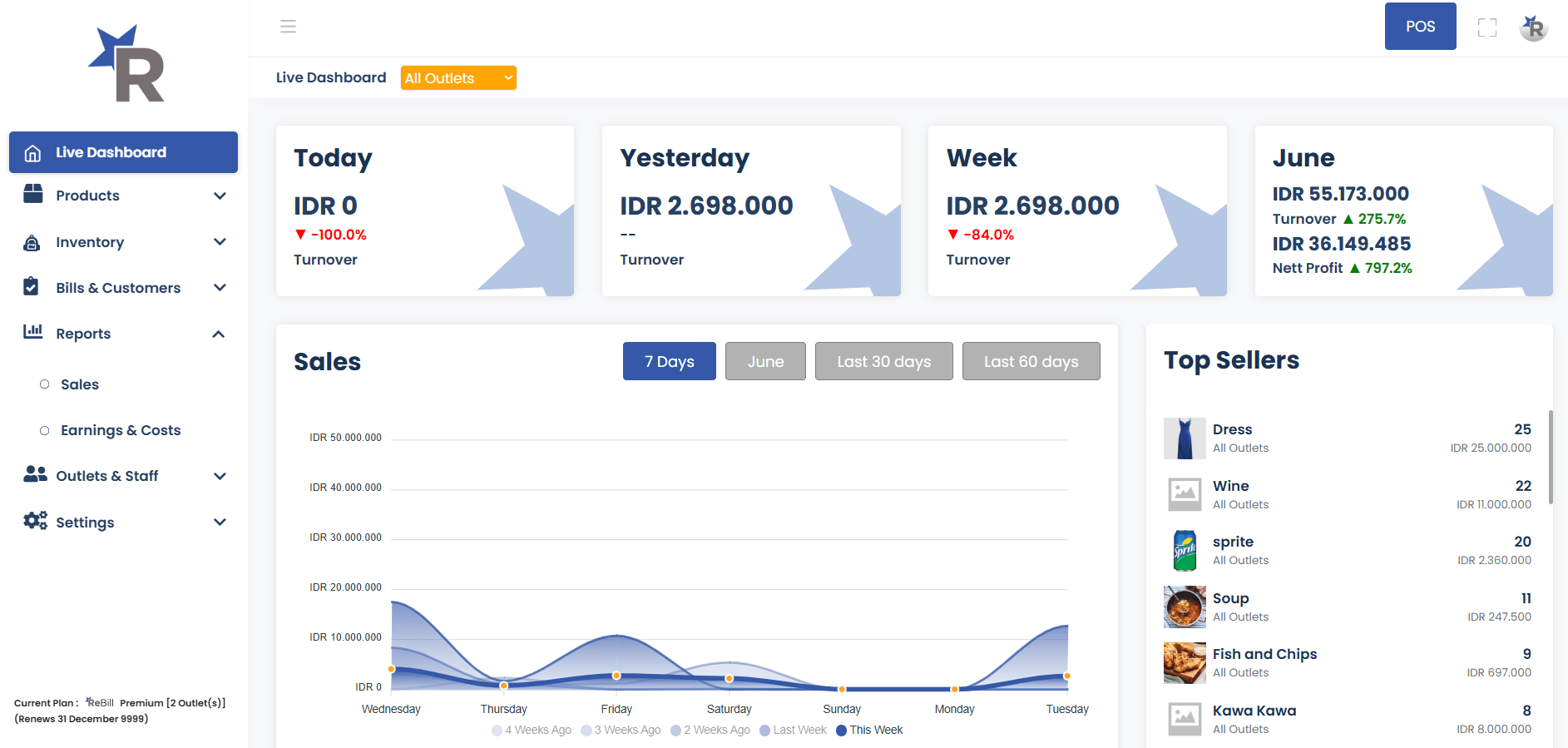Click the POS button
Screen dimensions: 1568x748
pyautogui.click(x=1420, y=27)
